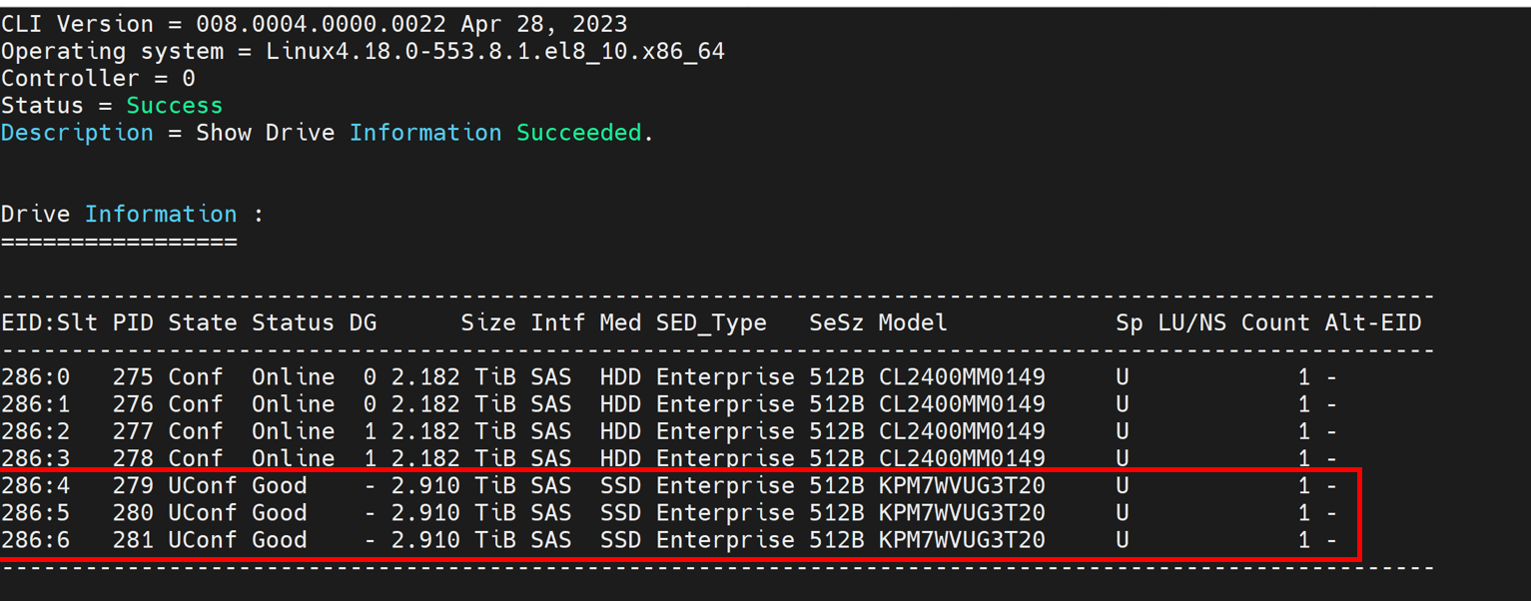Click PID 281 in the drive table
The width and height of the screenshot is (1531, 601).
coord(133,540)
